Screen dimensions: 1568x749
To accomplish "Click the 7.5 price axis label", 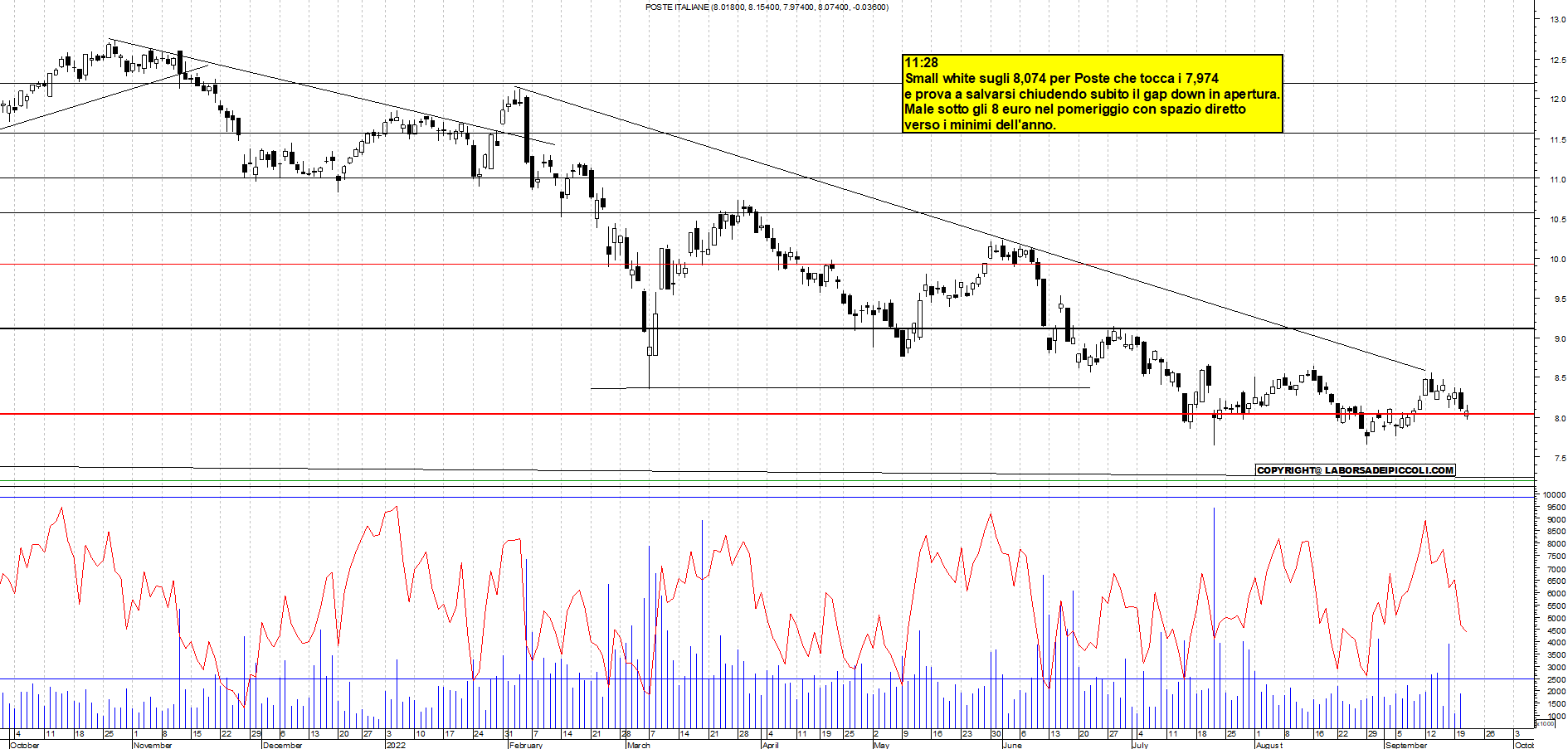I will [x=1560, y=459].
